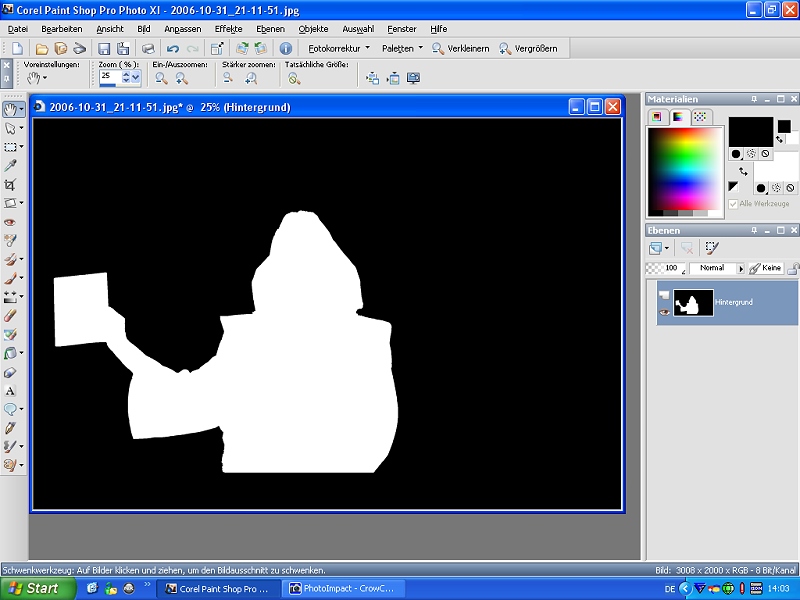Hide the Hintergrund layer via eye icon
Screen dimensions: 800x600
point(664,313)
